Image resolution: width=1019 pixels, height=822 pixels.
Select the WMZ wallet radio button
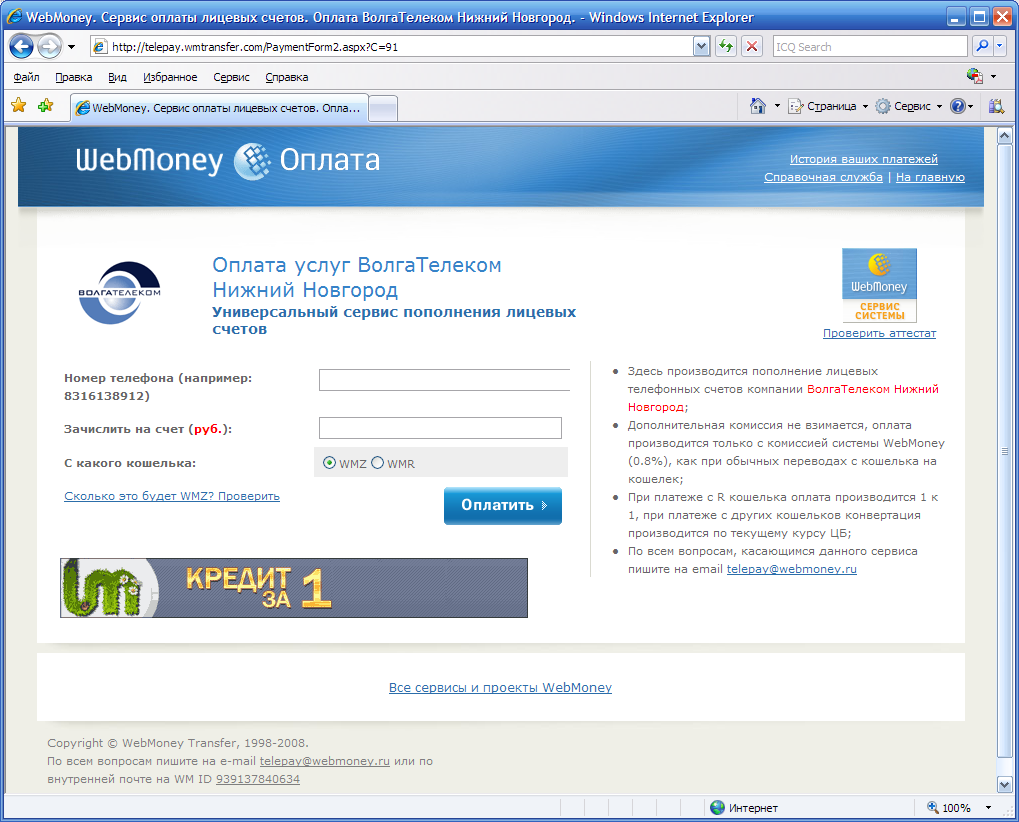(x=329, y=463)
